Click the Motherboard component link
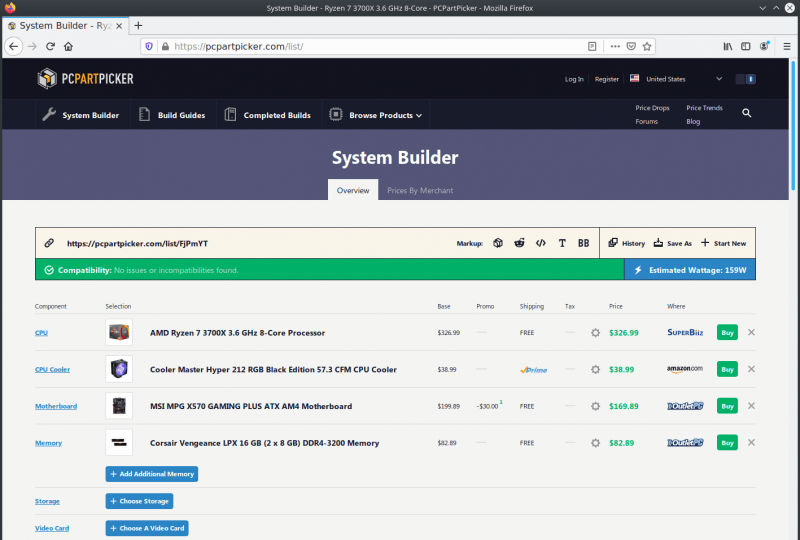 pos(56,406)
